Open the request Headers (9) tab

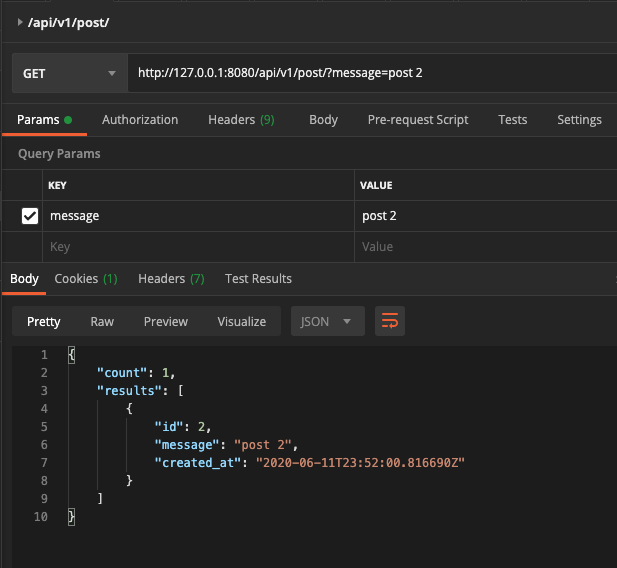[241, 120]
